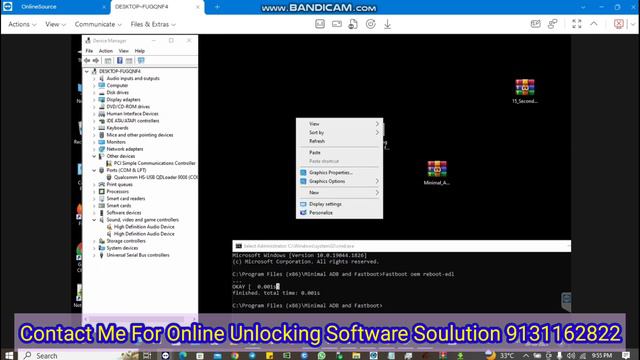
Task: Open the Windows Start button
Action: 9,356
